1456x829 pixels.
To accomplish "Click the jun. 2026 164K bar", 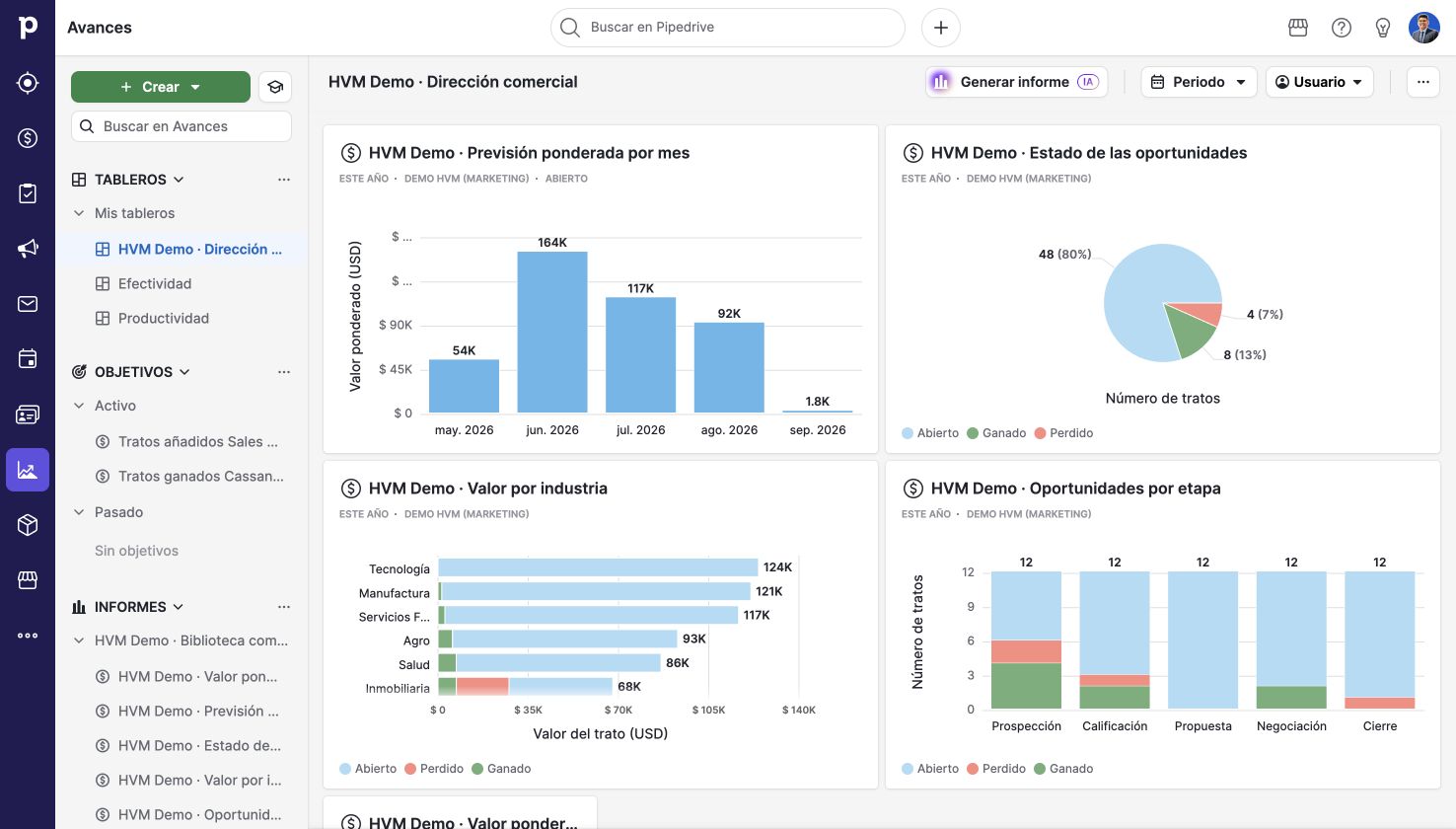I will [552, 332].
